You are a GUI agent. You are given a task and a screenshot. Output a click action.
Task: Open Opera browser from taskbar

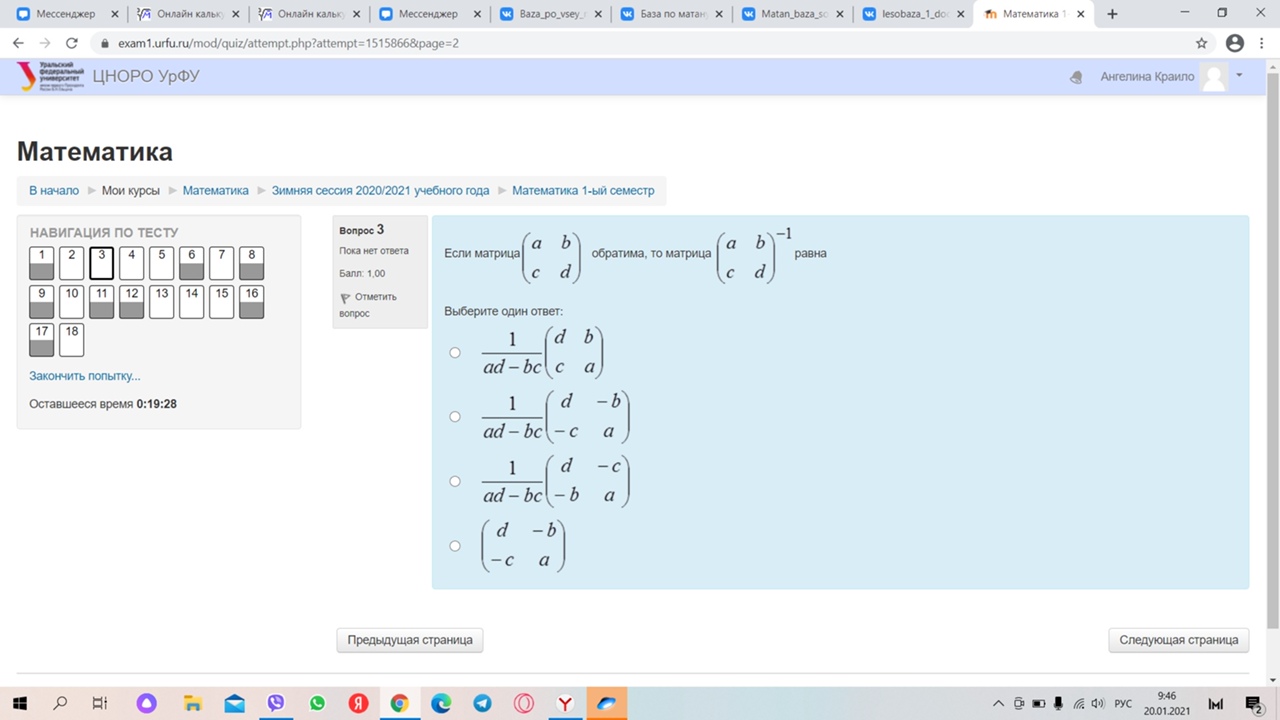pyautogui.click(x=524, y=703)
